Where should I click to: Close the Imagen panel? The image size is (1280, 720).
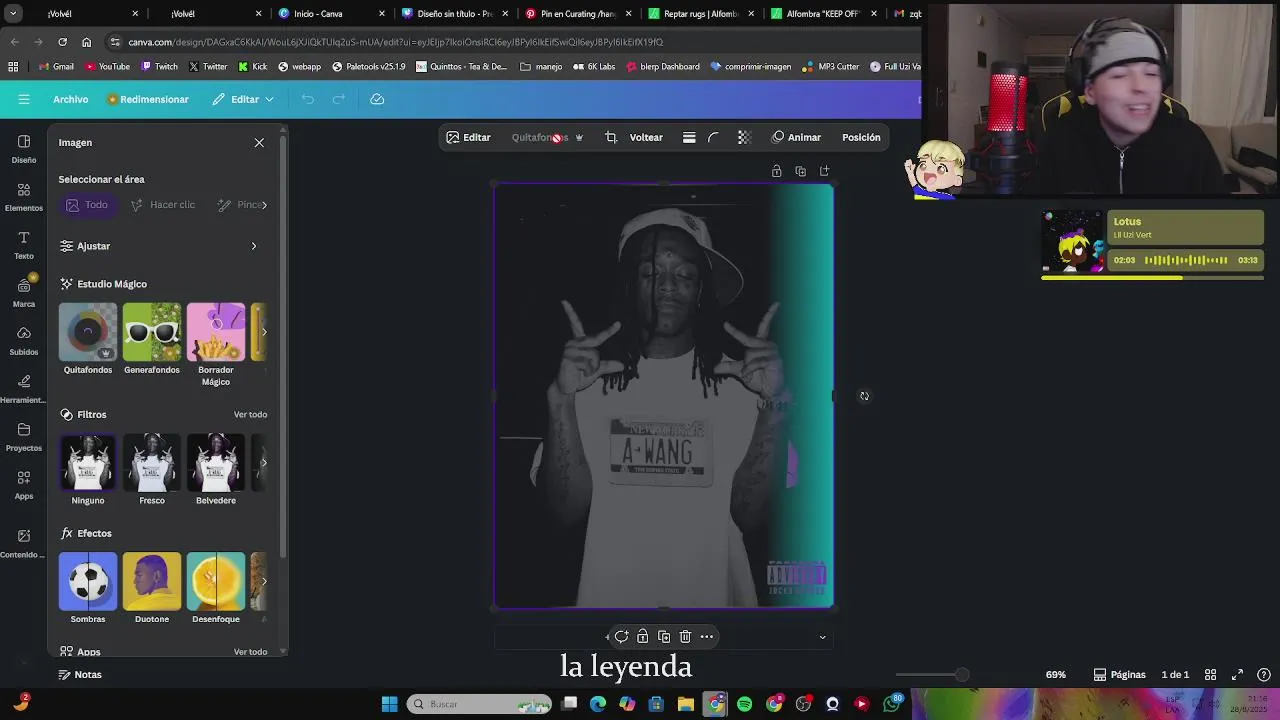point(259,143)
